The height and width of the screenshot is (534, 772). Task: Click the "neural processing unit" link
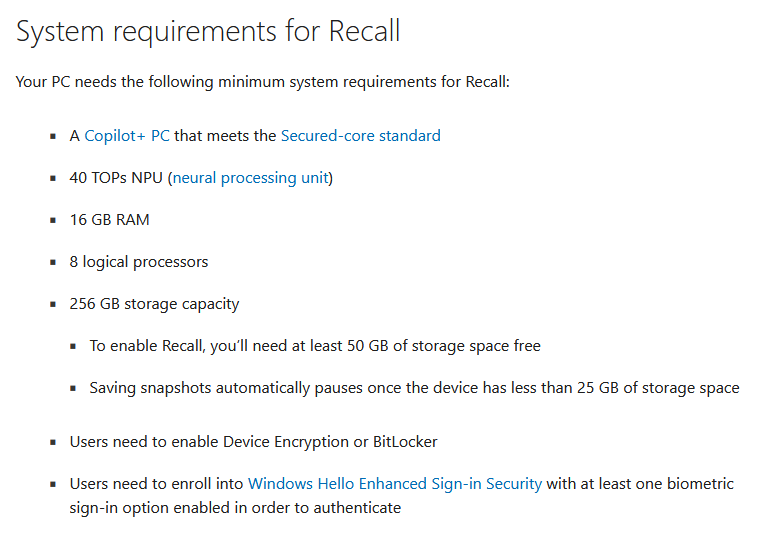(250, 178)
